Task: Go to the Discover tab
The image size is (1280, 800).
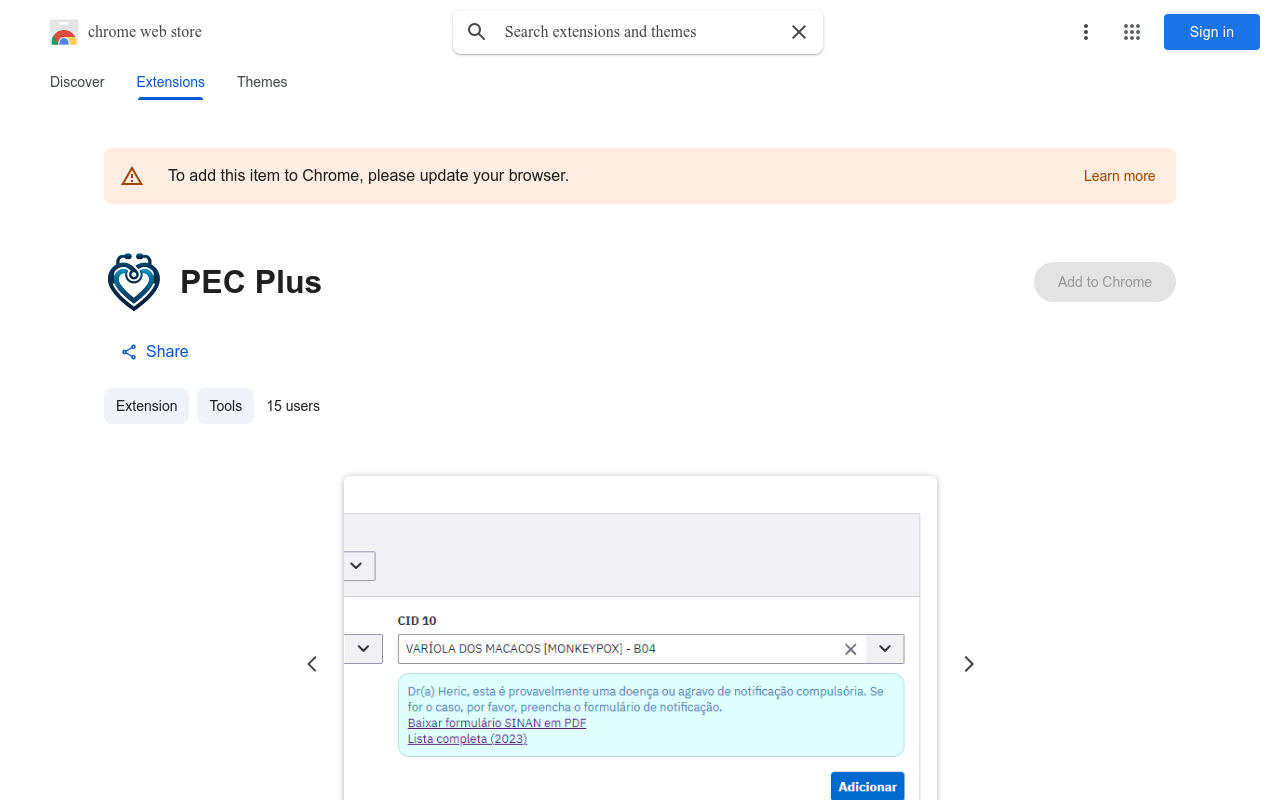Action: 77,82
